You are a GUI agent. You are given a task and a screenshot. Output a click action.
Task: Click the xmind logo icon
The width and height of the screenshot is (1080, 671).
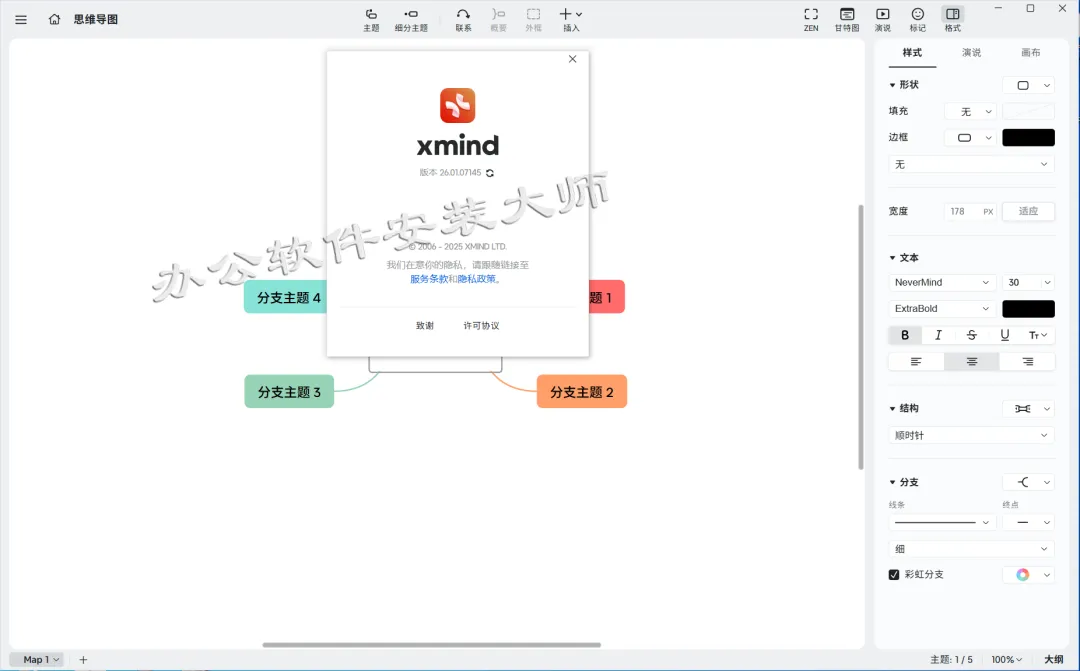tap(458, 105)
